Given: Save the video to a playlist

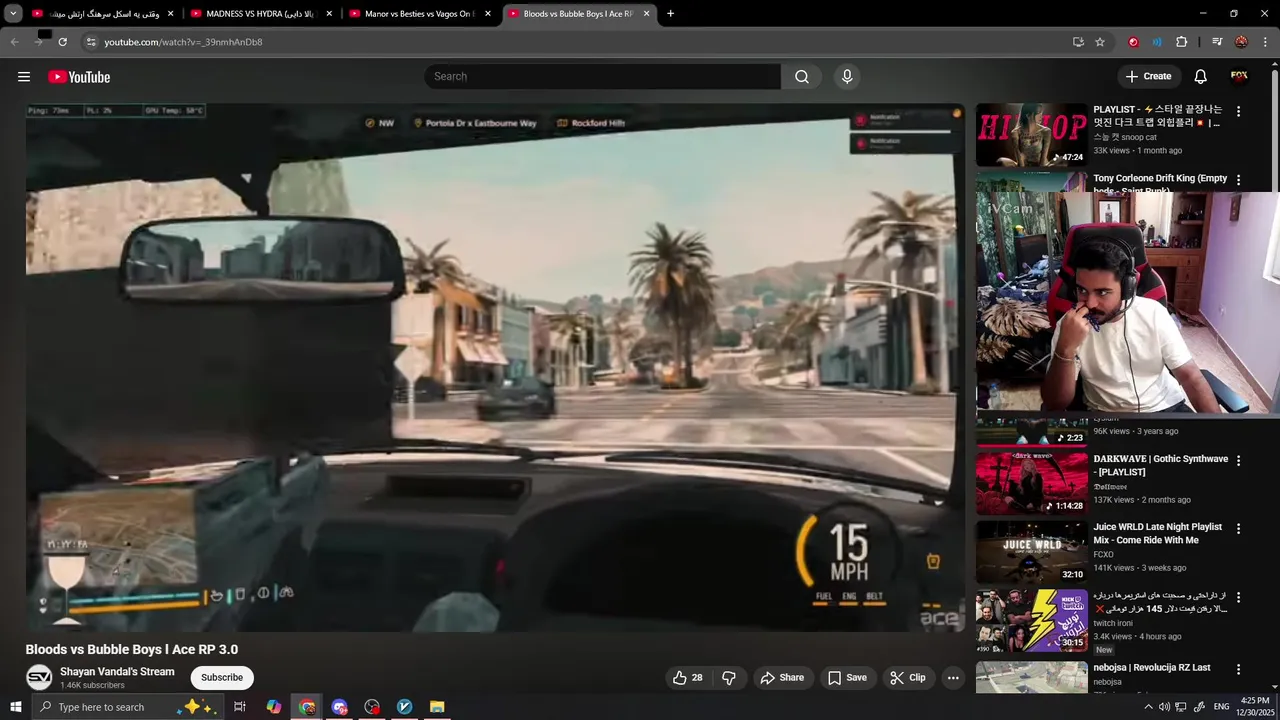Looking at the screenshot, I should [x=846, y=678].
